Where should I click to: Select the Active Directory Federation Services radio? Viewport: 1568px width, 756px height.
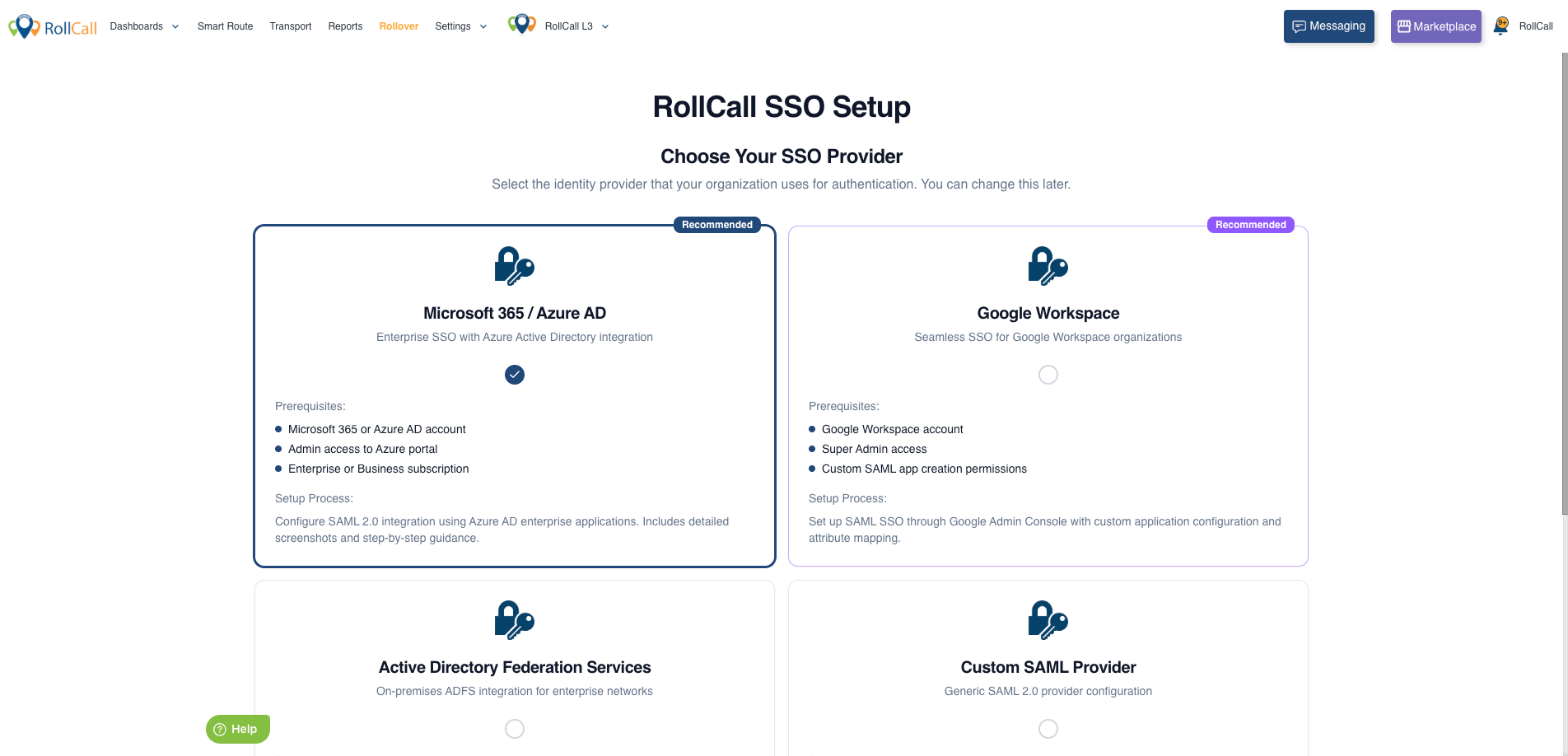[x=514, y=729]
